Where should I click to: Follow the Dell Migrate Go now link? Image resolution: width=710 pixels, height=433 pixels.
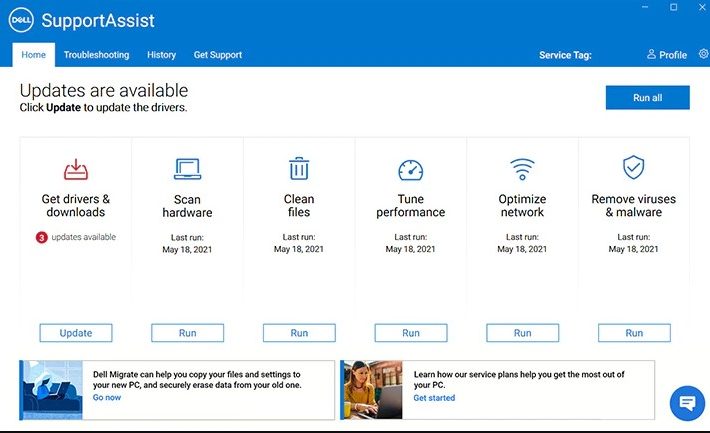(107, 398)
